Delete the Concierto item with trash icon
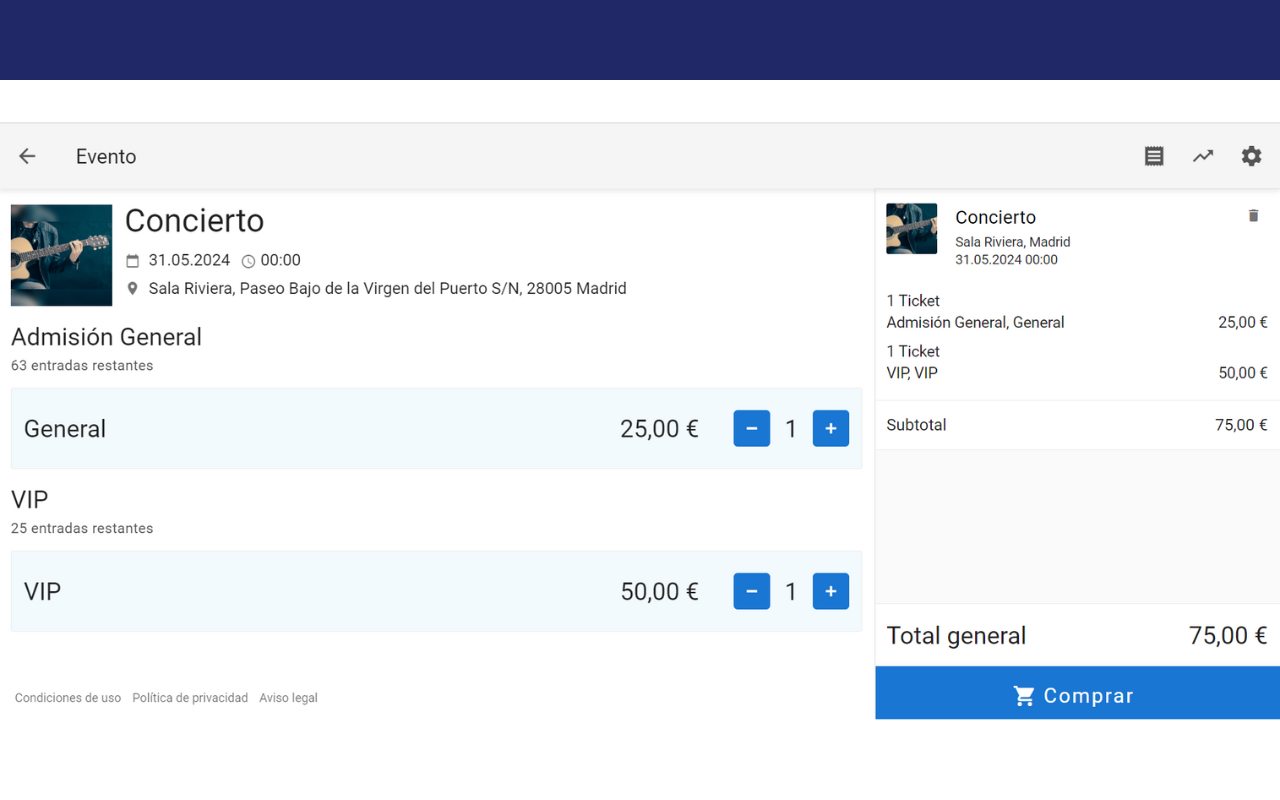 coord(1253,216)
